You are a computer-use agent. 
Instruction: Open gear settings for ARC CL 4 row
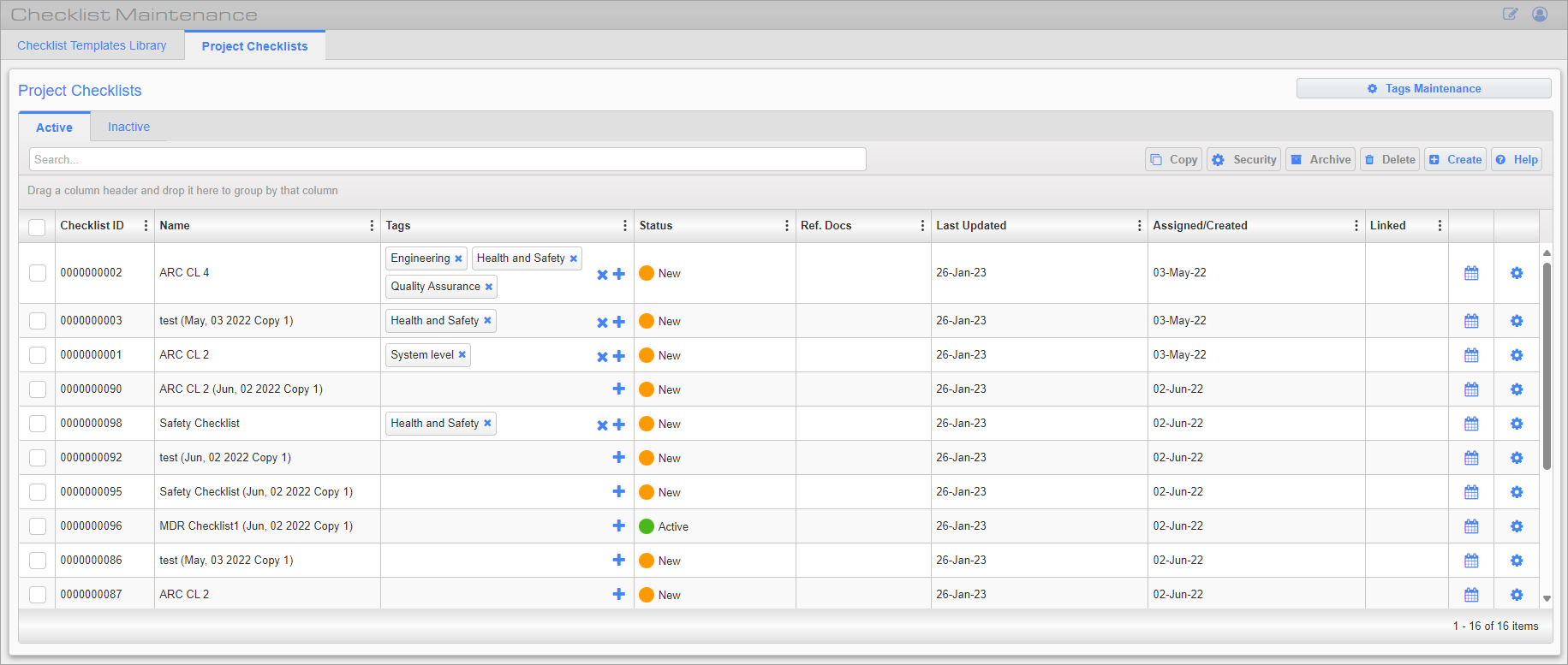point(1517,273)
